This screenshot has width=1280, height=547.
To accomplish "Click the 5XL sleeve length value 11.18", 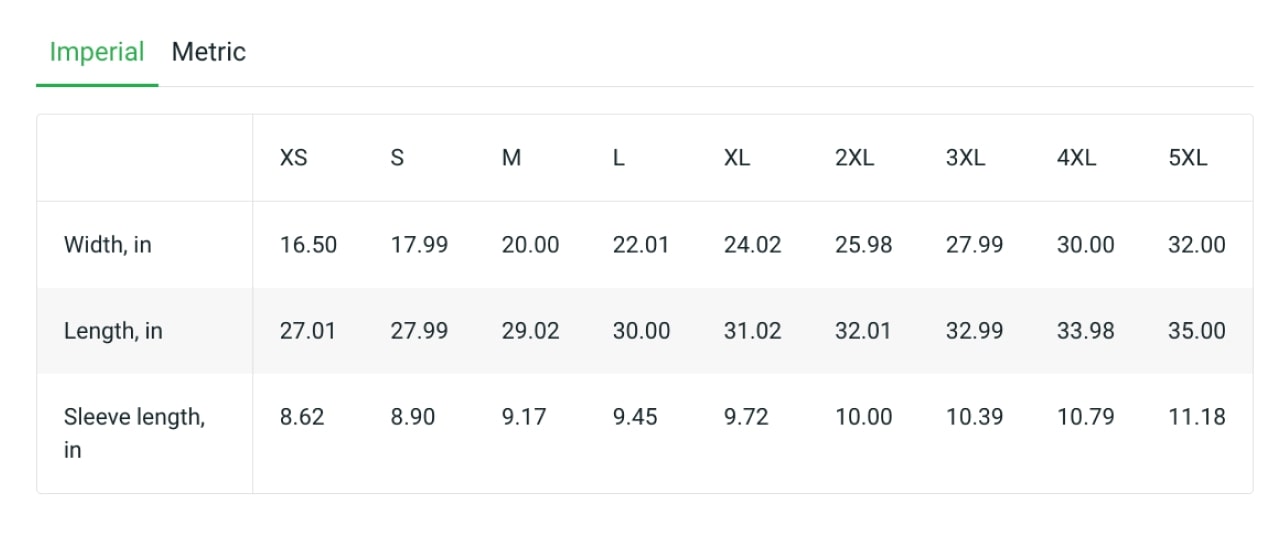I will coord(1196,417).
